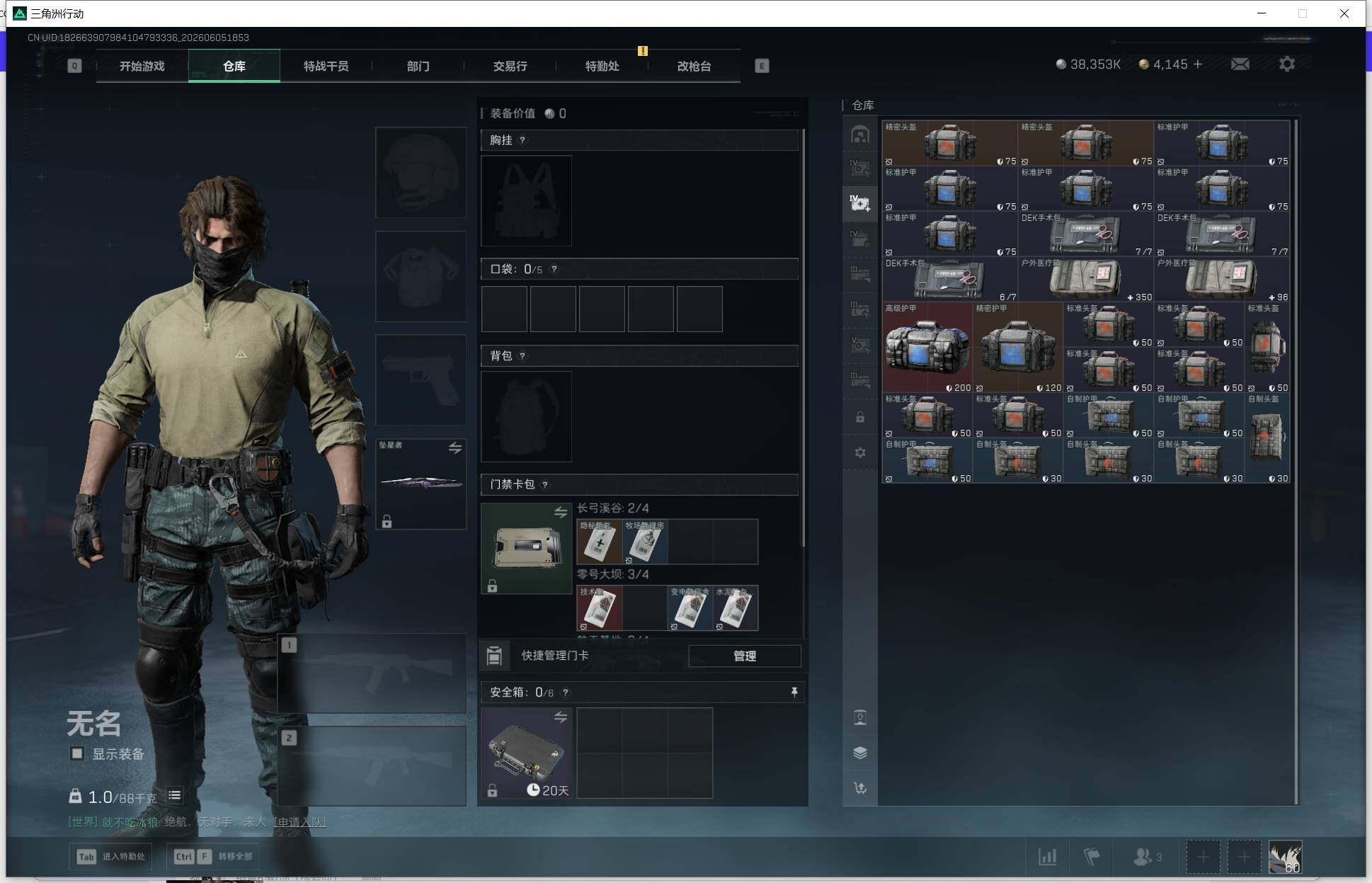Screen dimensions: 1372x883
Task: Click the lock icon on the safe box
Action: (492, 790)
